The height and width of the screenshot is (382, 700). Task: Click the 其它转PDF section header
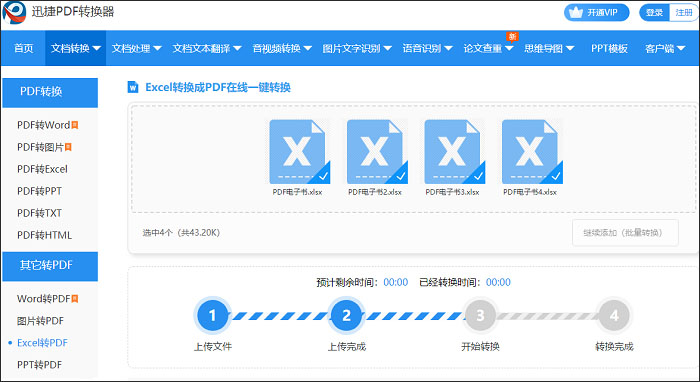pyautogui.click(x=50, y=266)
